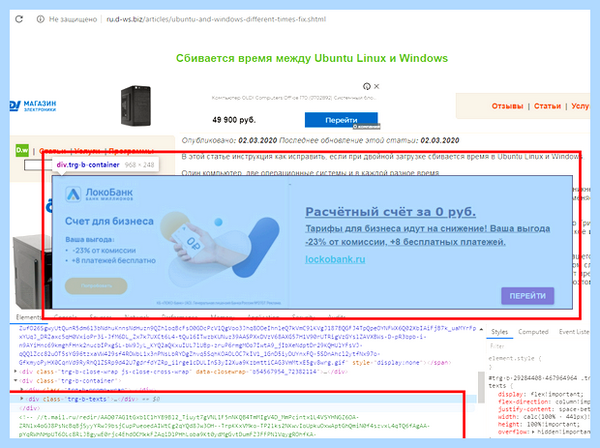Click the 'height: 100%!important' style rule

pyautogui.click(x=539, y=424)
